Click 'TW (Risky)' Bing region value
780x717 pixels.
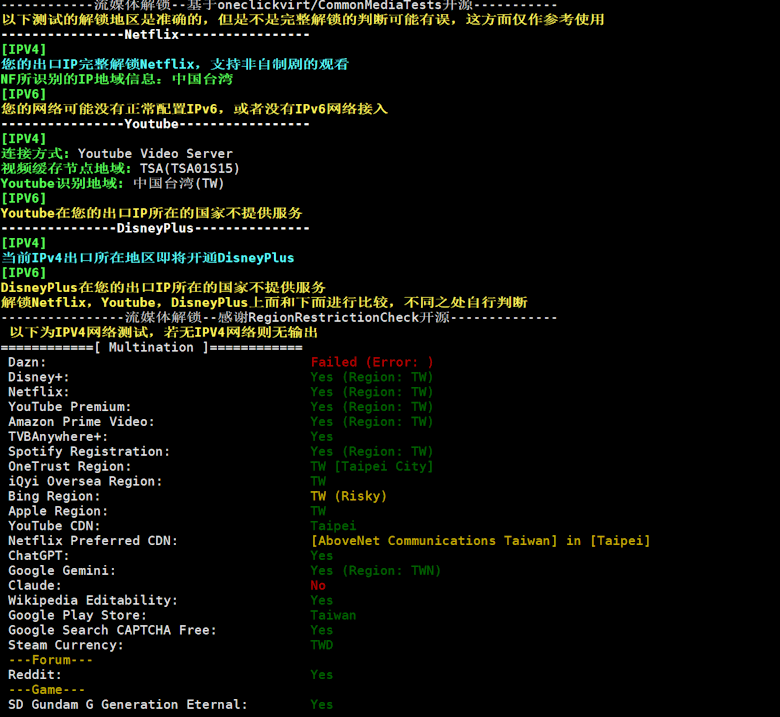349,497
